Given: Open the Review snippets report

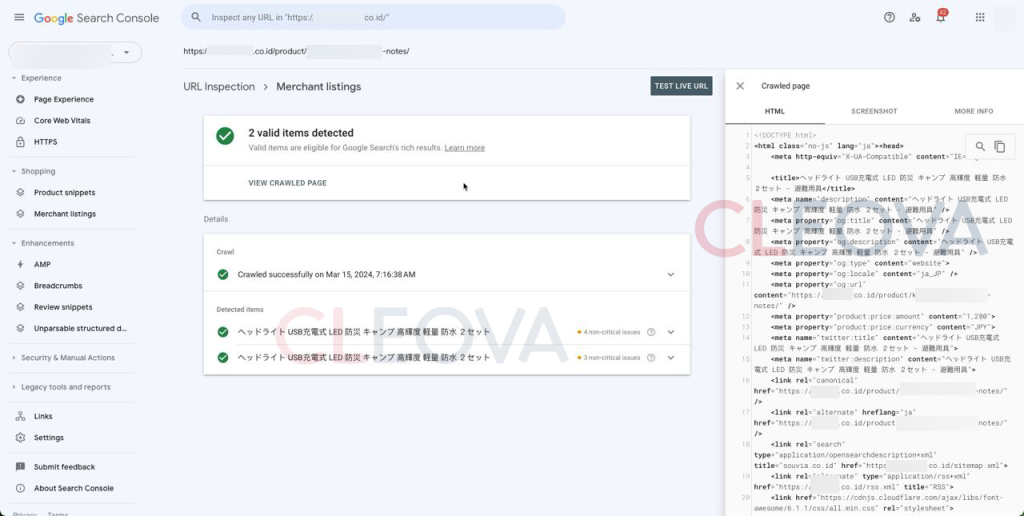Looking at the screenshot, I should coord(63,307).
